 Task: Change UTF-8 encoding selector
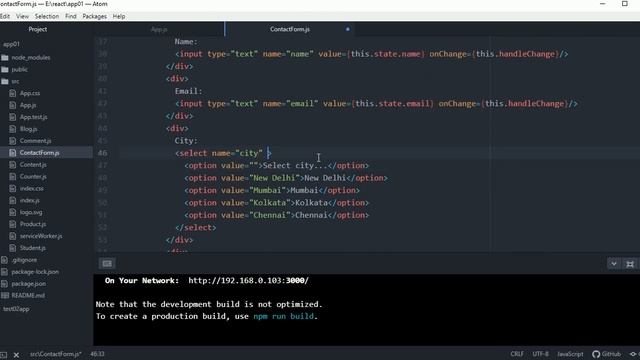point(540,354)
